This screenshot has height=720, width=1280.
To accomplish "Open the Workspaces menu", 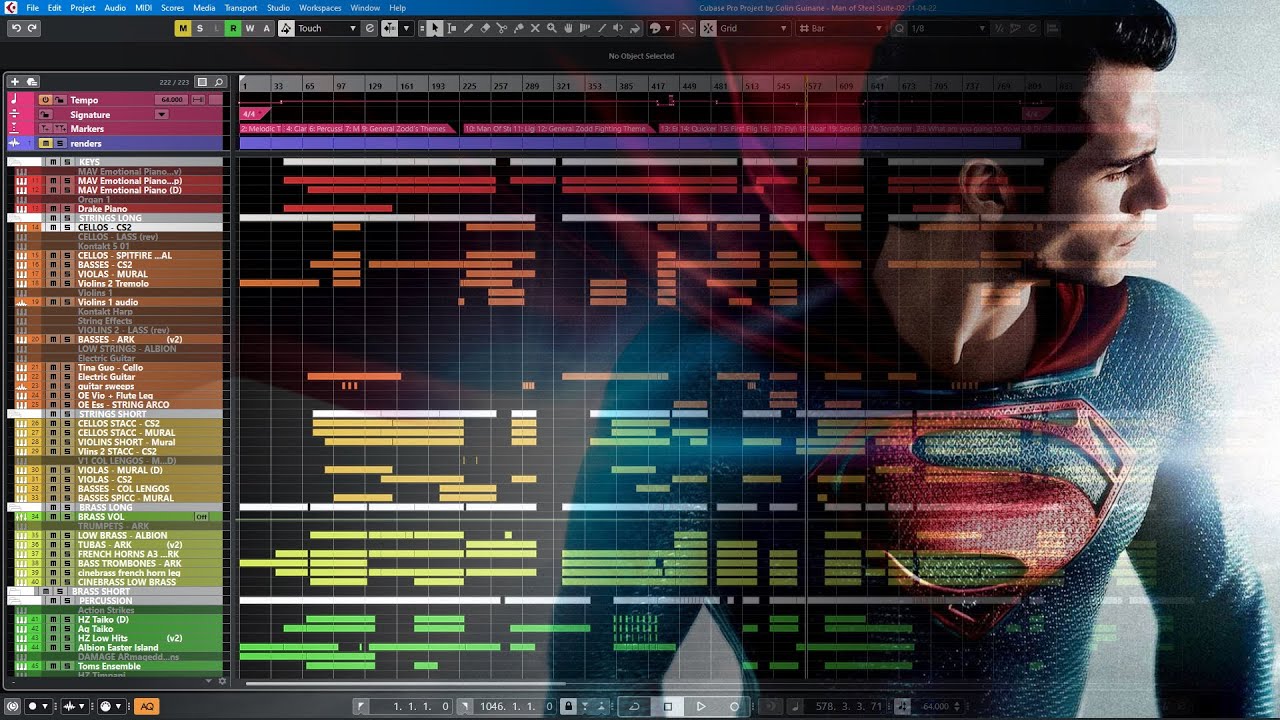I will 320,8.
